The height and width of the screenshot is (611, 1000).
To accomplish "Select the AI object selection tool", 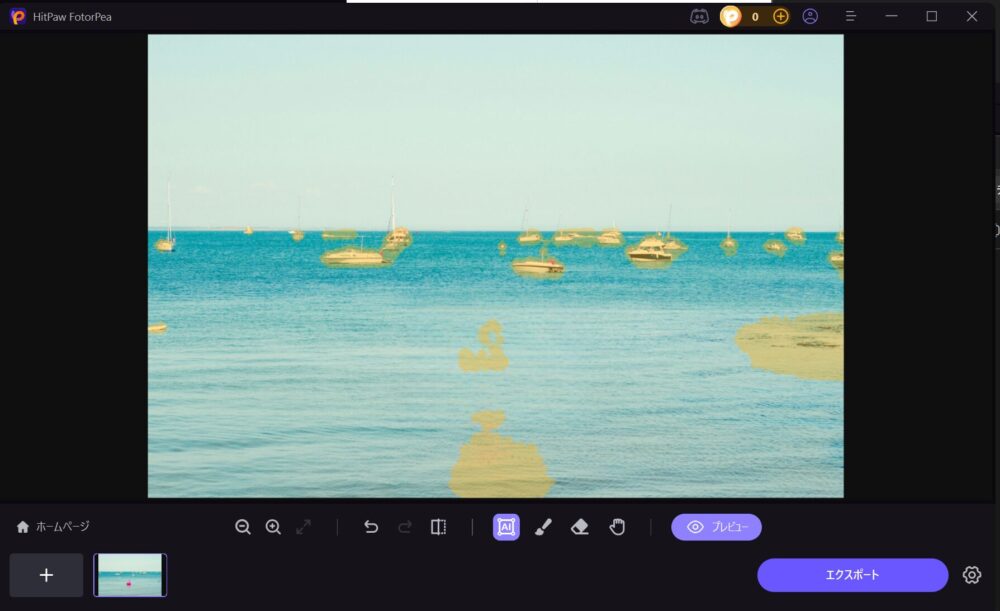I will [x=506, y=527].
